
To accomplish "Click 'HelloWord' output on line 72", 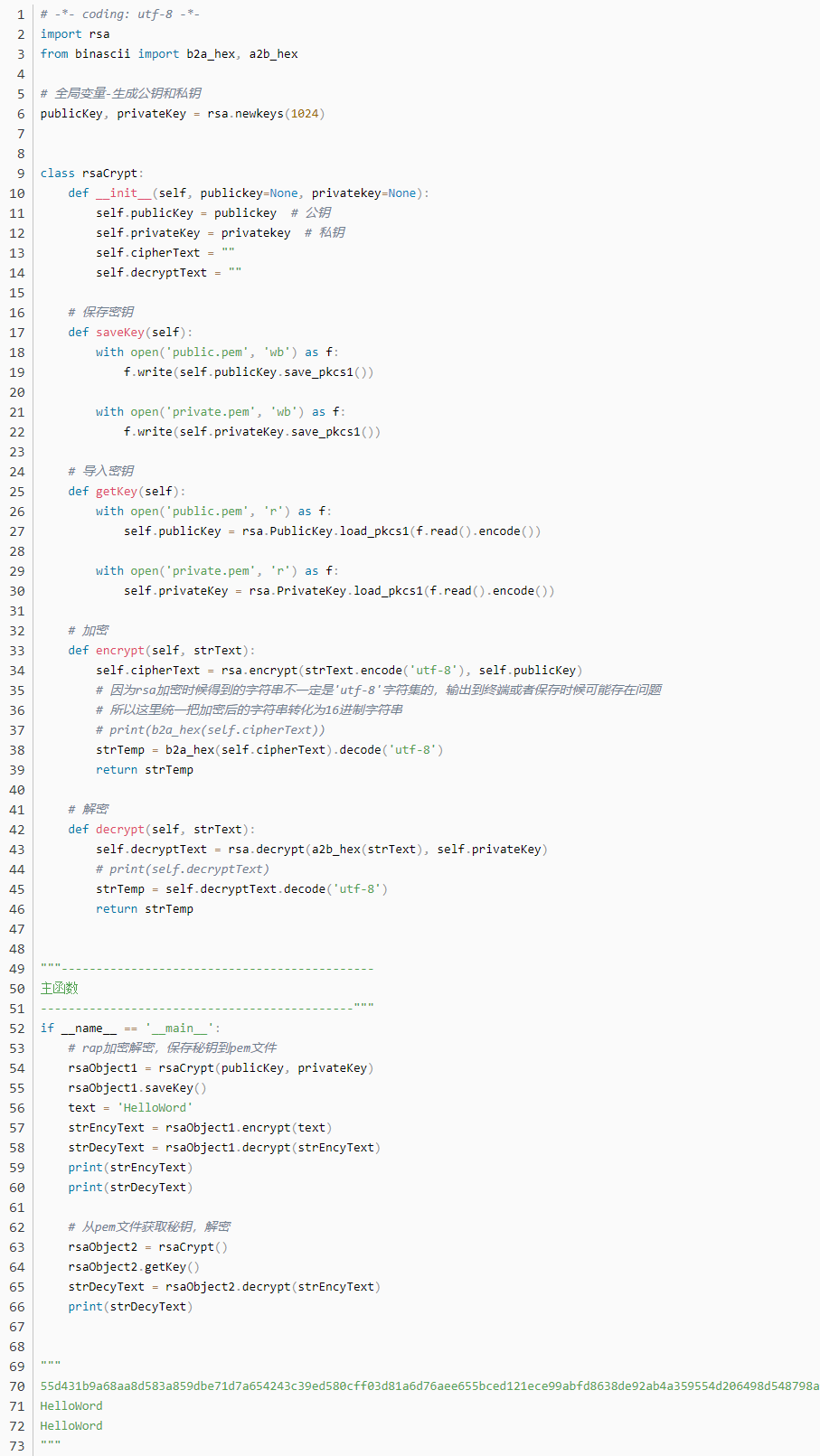I will pos(71,1426).
